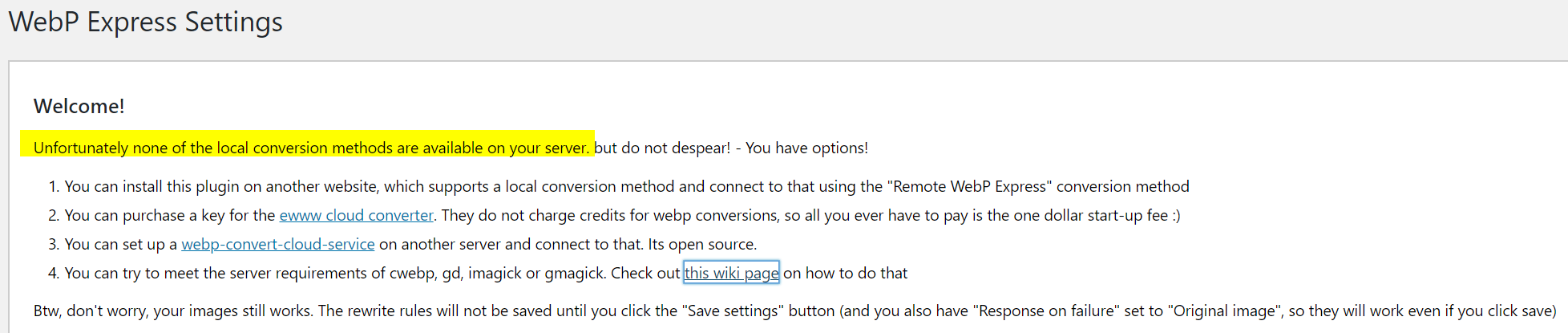The image size is (1568, 333).
Task: Open the ewww cloud converter link
Action: [x=357, y=215]
